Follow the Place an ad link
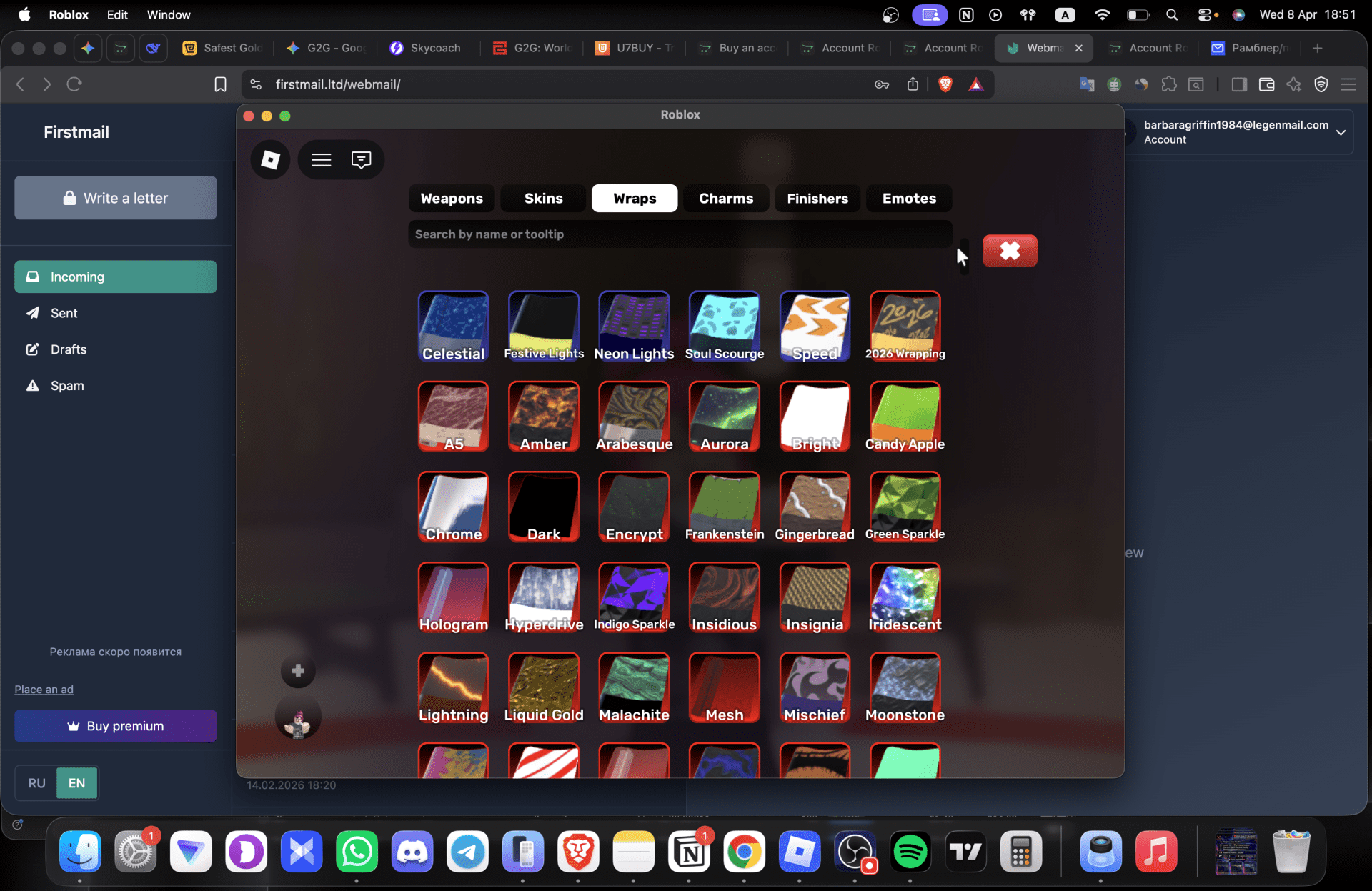Viewport: 1372px width, 891px height. pos(44,690)
